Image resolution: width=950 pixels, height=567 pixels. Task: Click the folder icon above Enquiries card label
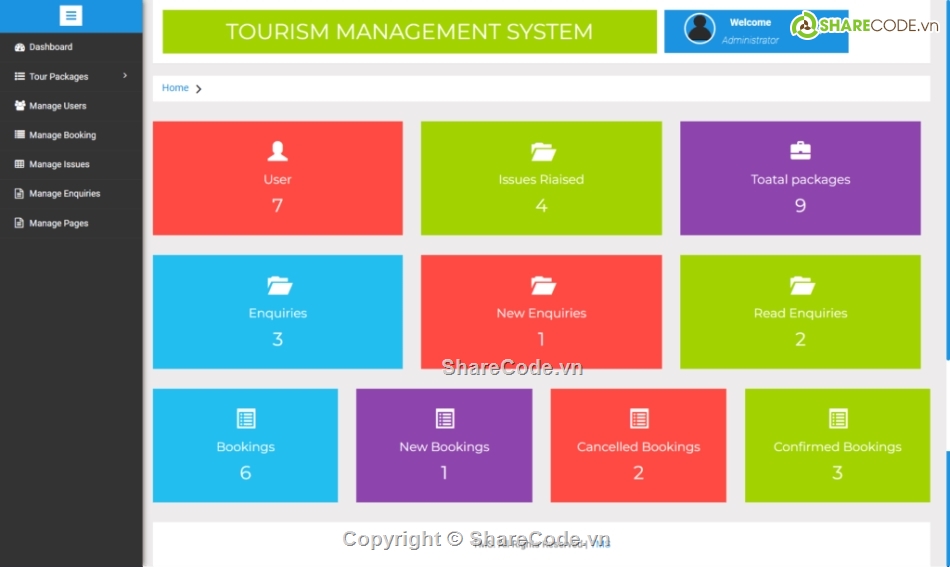point(279,285)
